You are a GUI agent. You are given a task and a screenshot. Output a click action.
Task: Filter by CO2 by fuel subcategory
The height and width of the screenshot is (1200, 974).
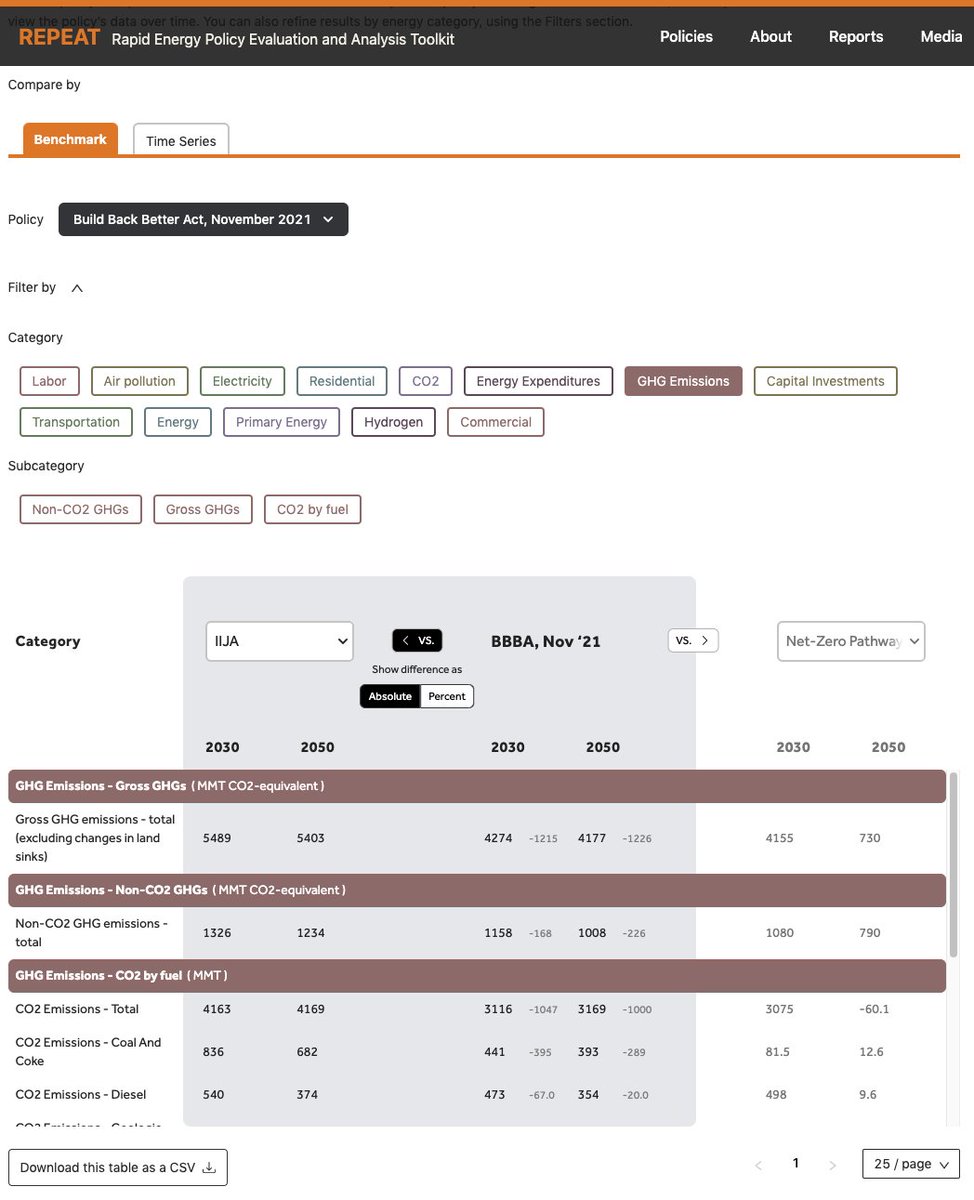point(313,509)
